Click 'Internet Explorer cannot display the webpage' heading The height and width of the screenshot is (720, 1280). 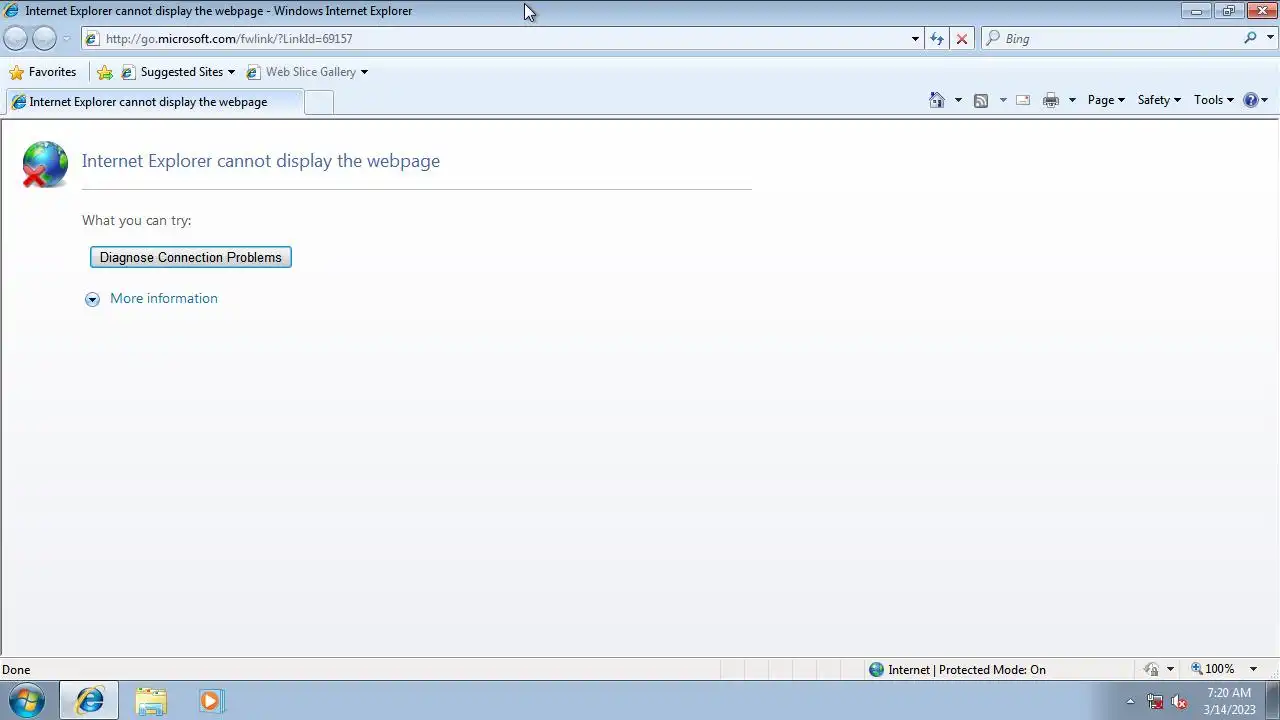tap(261, 161)
